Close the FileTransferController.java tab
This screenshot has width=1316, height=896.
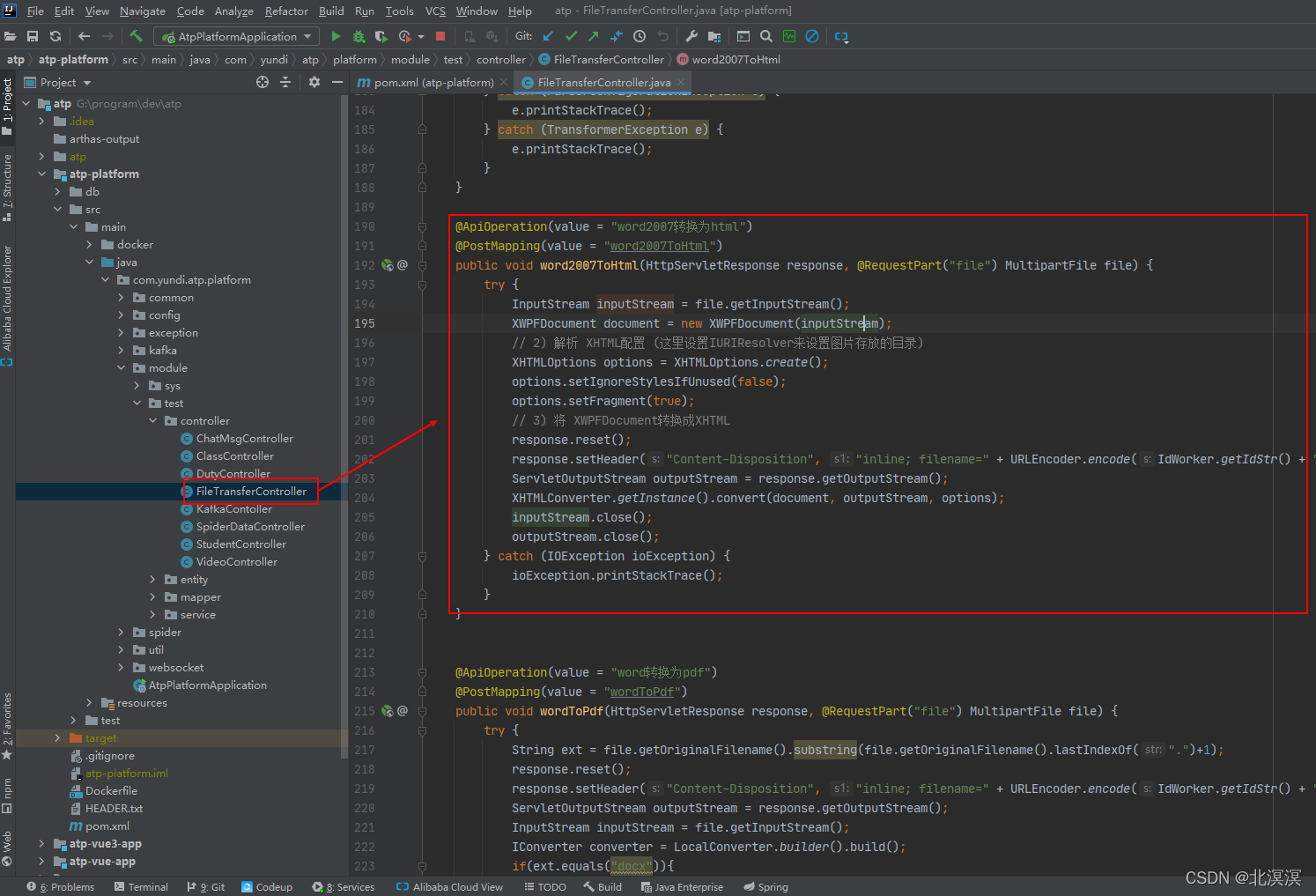[681, 82]
